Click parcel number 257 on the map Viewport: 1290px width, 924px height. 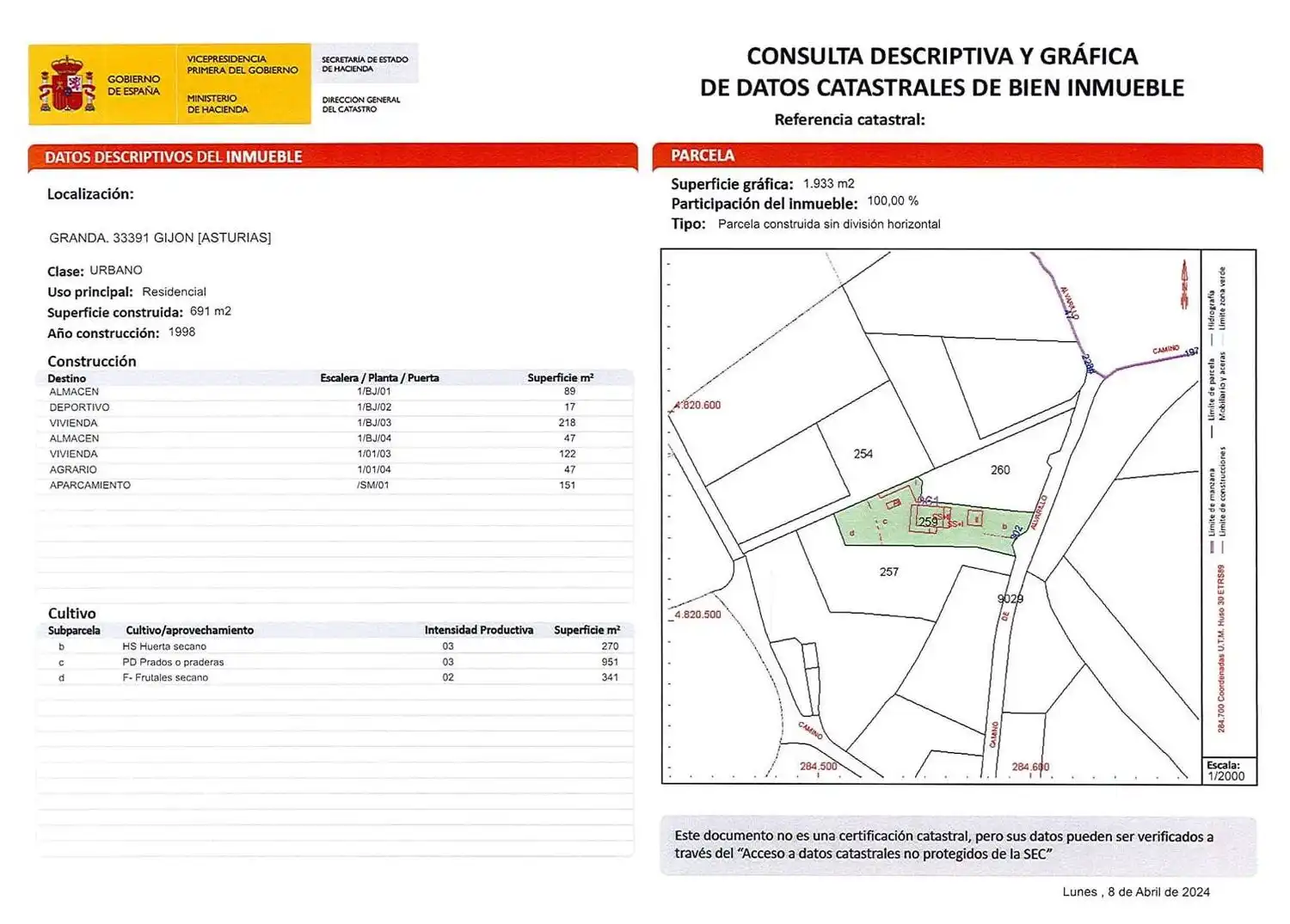(889, 572)
